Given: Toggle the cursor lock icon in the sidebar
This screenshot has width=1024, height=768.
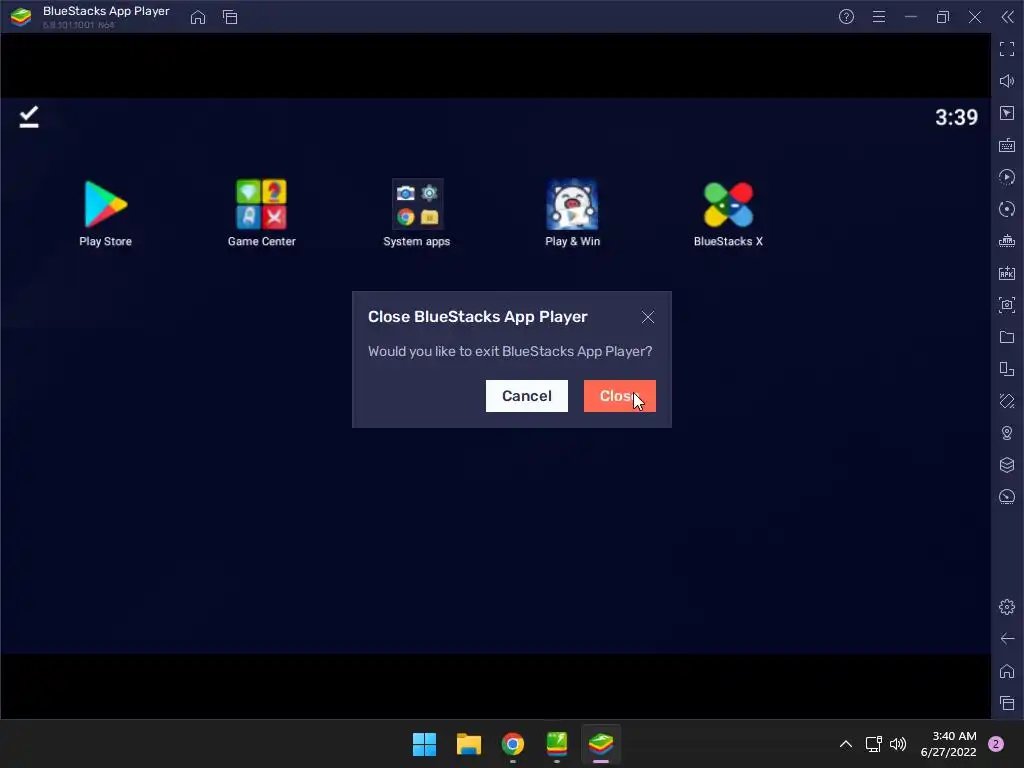Looking at the screenshot, I should pos(1007,113).
